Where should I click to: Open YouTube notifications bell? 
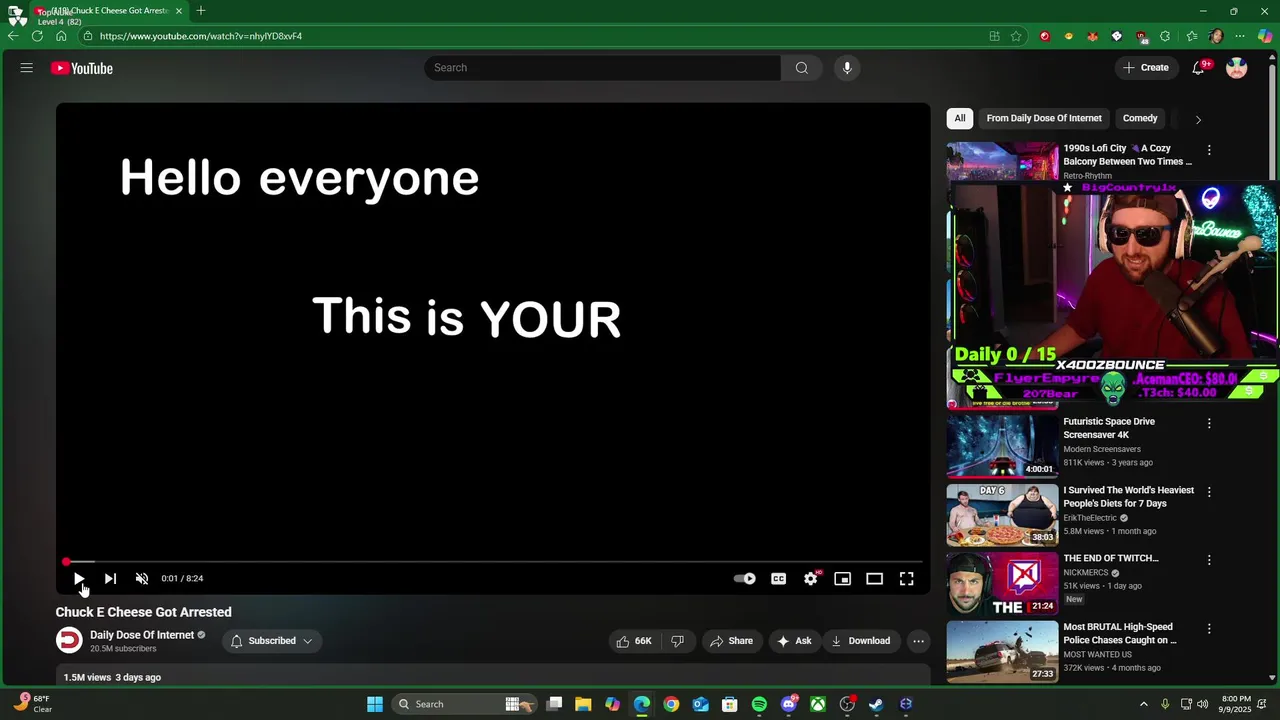(x=1198, y=68)
